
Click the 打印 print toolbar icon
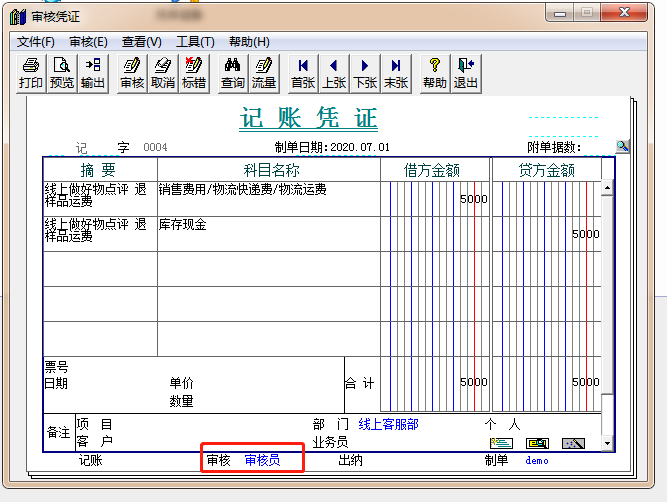click(31, 73)
